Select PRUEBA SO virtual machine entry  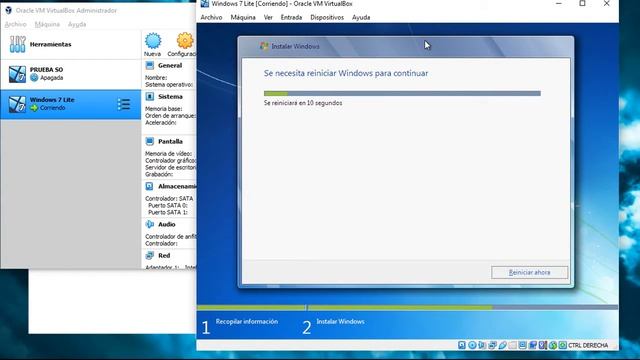(x=71, y=74)
